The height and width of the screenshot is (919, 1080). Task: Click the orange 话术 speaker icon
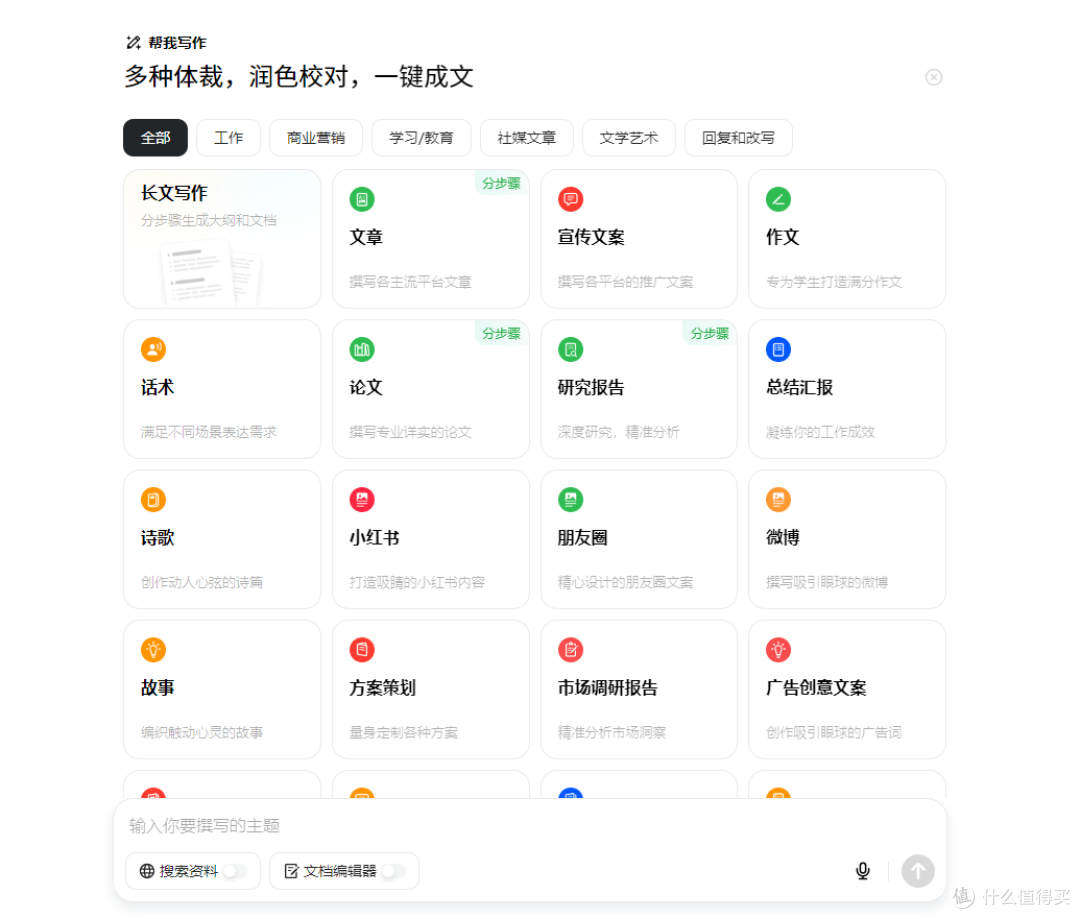point(154,349)
